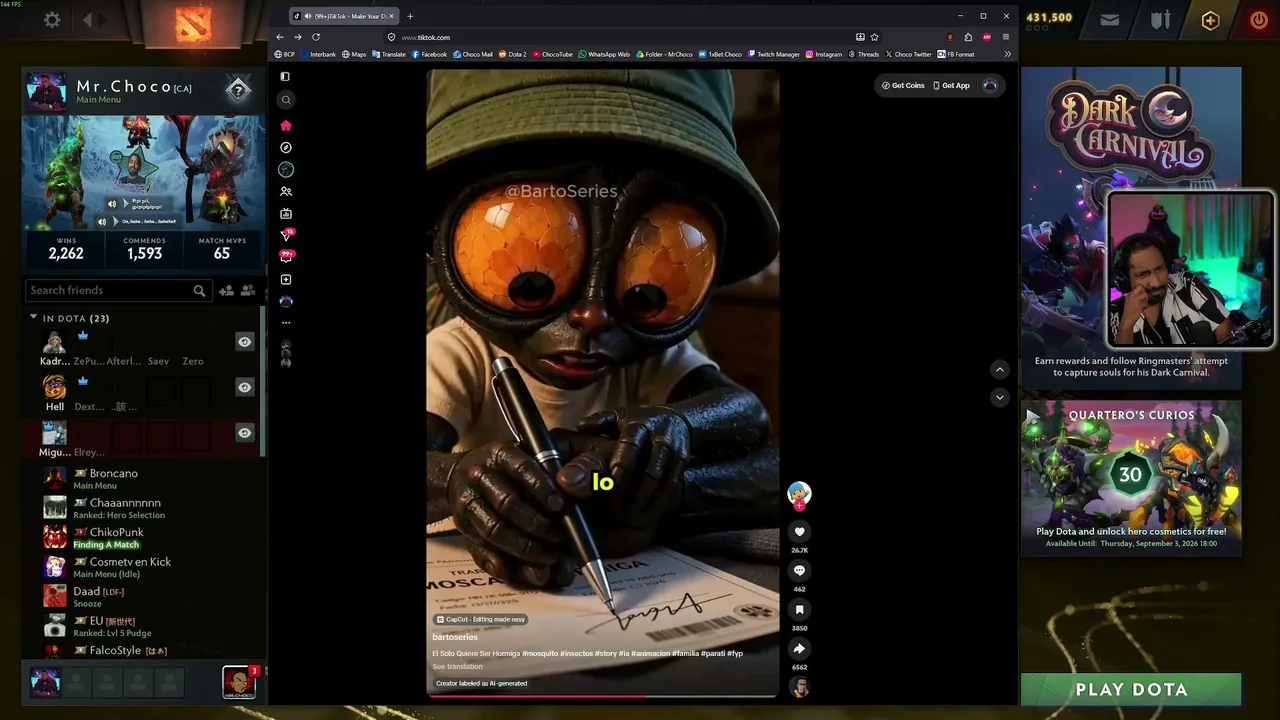The height and width of the screenshot is (720, 1280).
Task: Open the bartoseries creator name link
Action: pyautogui.click(x=455, y=637)
